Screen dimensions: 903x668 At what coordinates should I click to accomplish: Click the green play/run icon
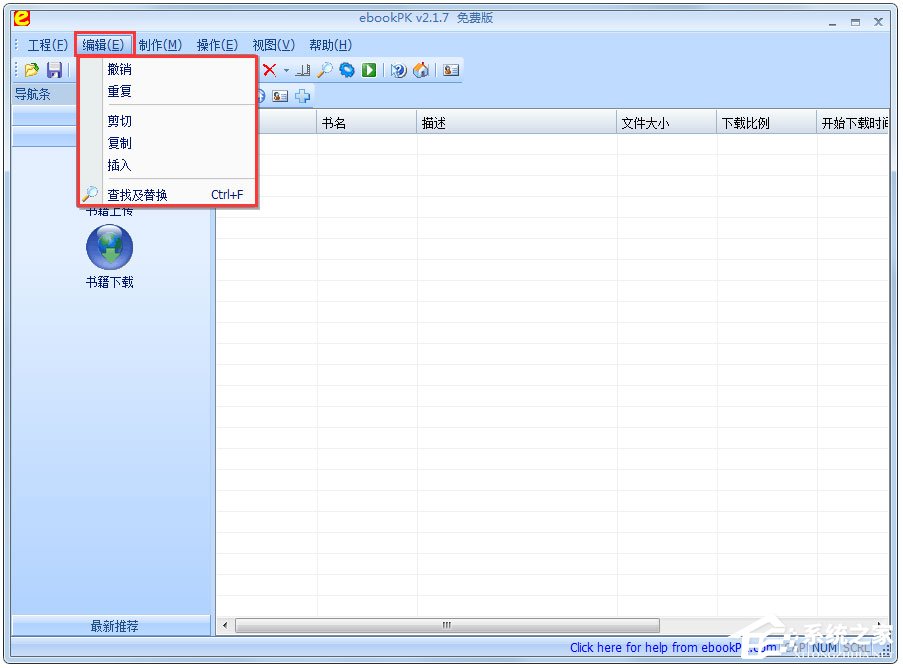point(369,70)
